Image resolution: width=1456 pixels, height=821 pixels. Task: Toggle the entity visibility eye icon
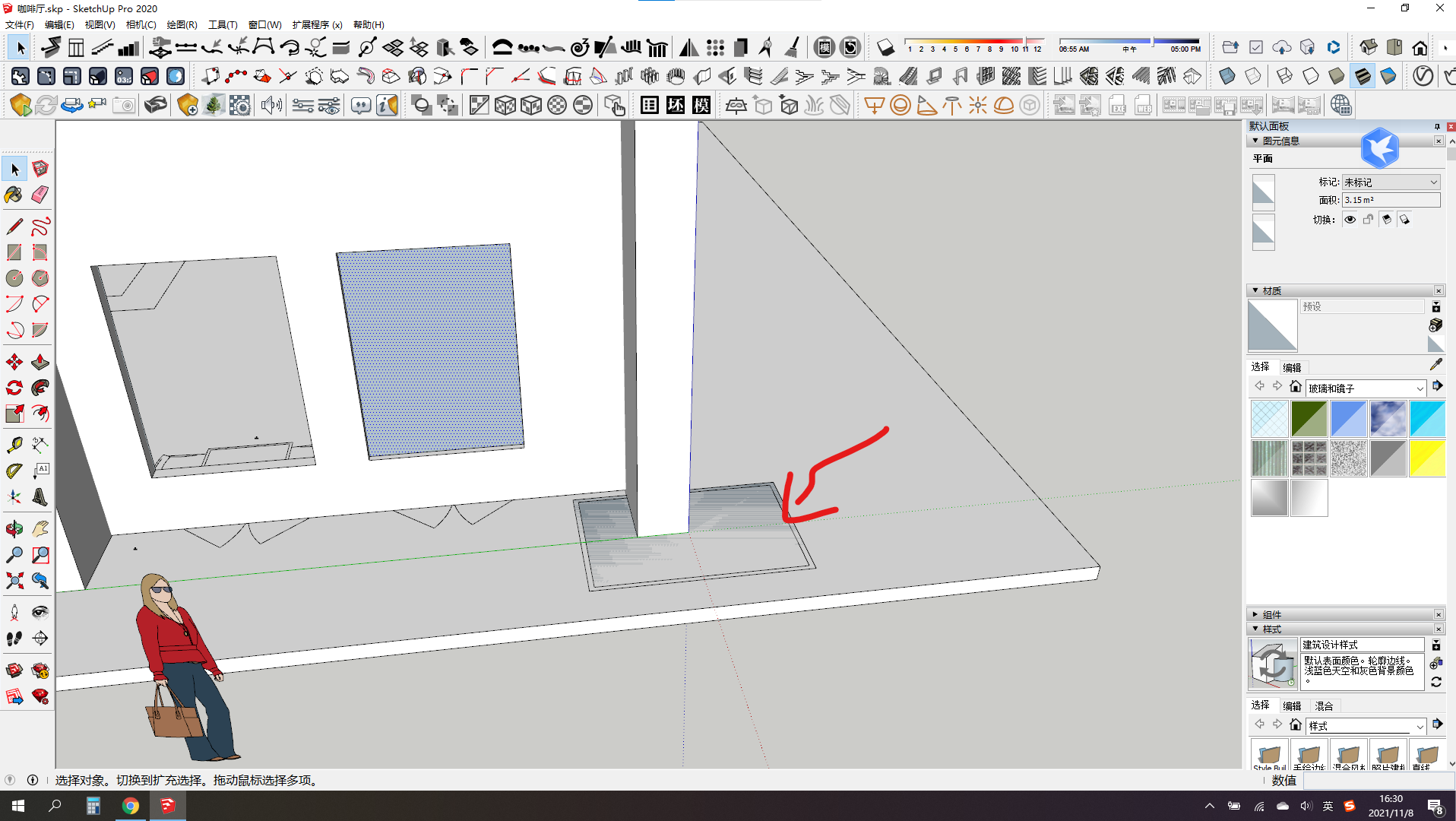click(1350, 220)
